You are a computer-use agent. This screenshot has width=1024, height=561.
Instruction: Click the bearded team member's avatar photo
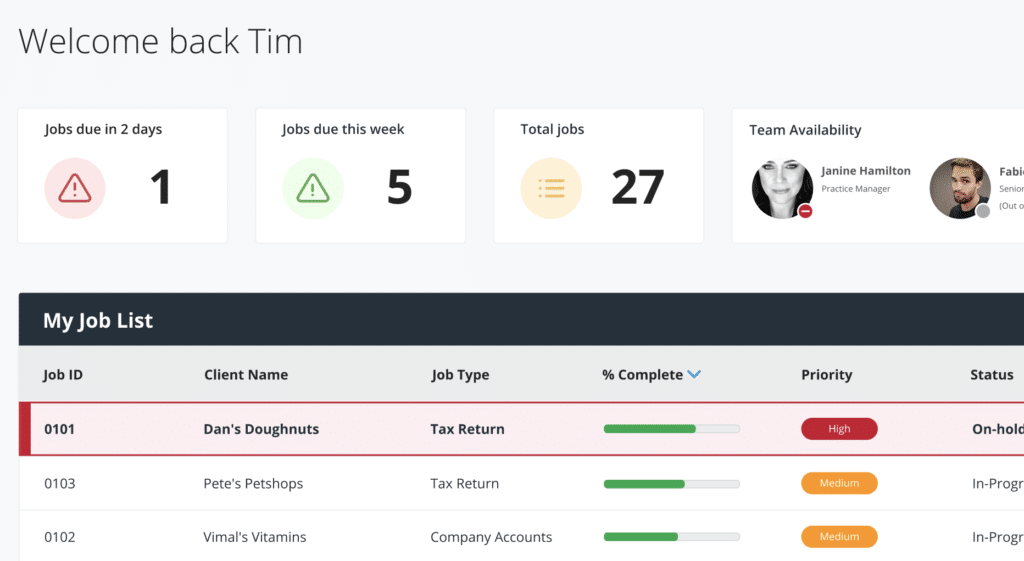pyautogui.click(x=960, y=187)
